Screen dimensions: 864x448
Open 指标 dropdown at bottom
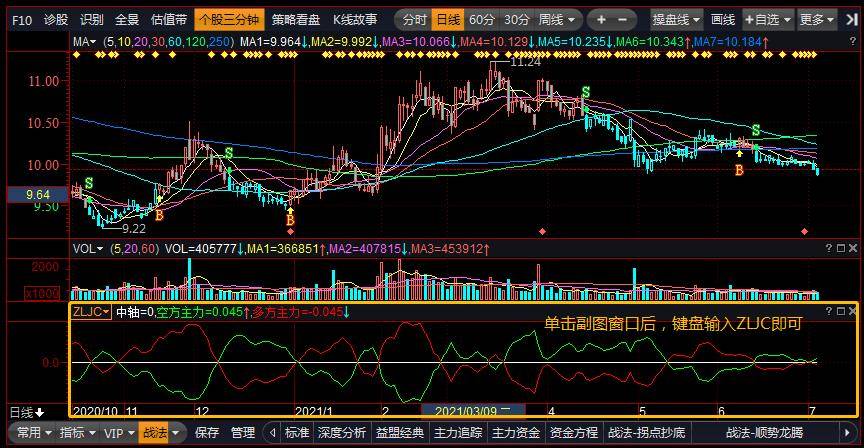(x=78, y=433)
